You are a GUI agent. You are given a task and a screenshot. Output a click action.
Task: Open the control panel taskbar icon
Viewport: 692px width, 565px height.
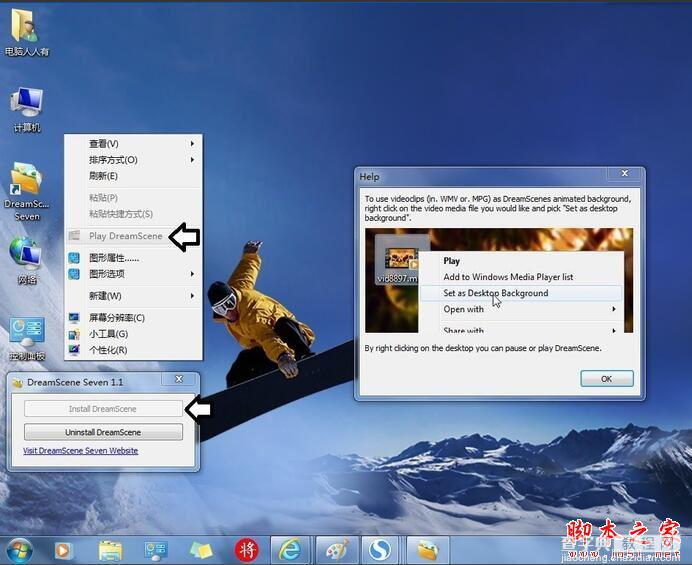coord(155,550)
